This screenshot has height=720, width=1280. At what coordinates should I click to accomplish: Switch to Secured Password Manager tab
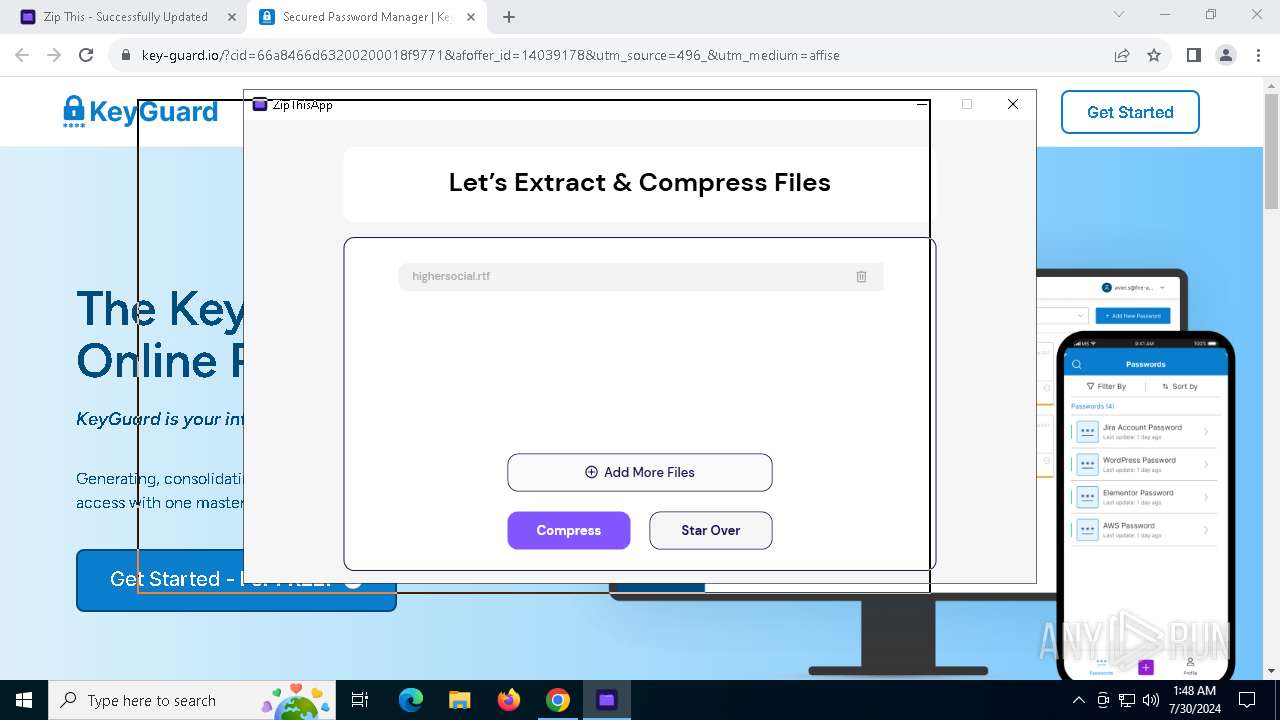point(365,17)
